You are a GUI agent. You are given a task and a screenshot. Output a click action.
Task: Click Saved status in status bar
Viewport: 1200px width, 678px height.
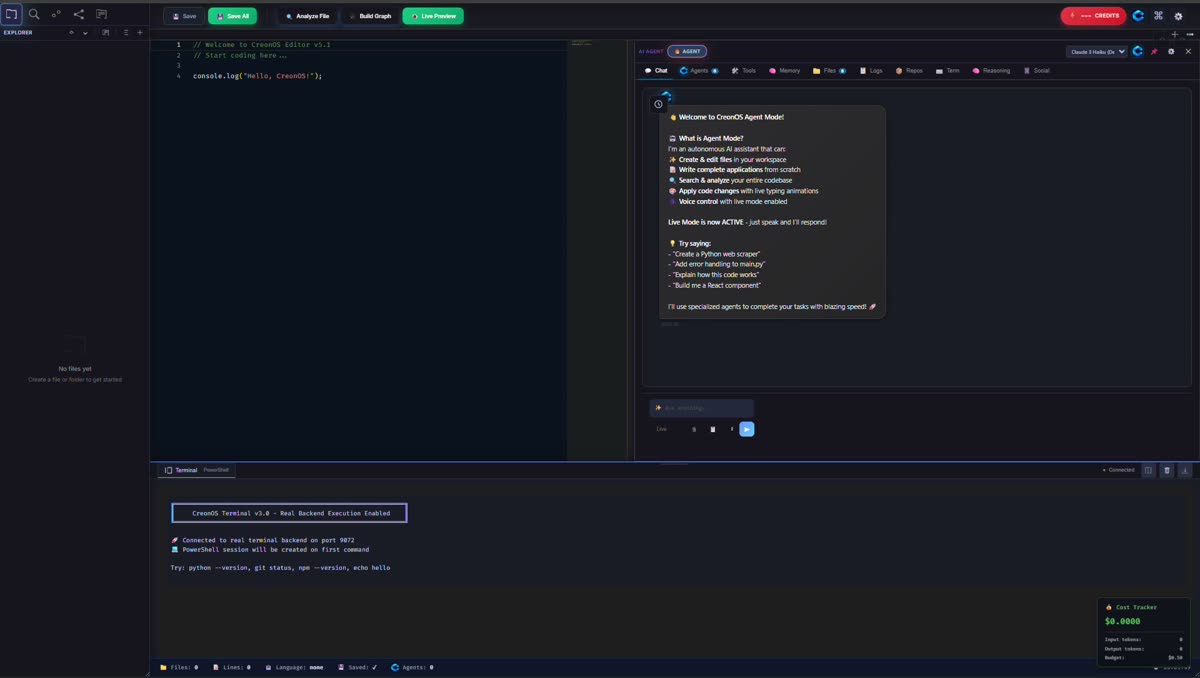[x=358, y=667]
